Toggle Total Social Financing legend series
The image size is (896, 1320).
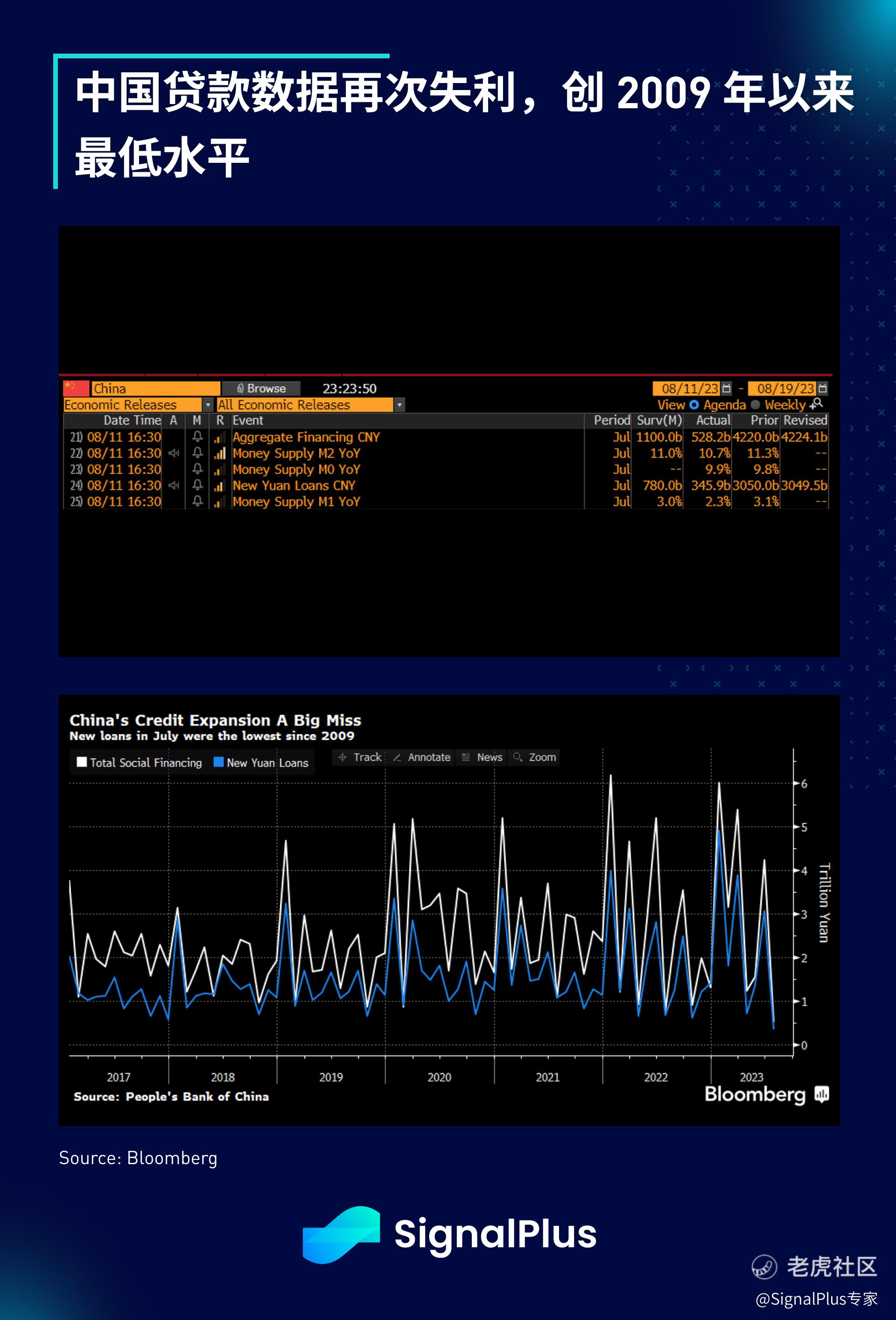pos(139,762)
